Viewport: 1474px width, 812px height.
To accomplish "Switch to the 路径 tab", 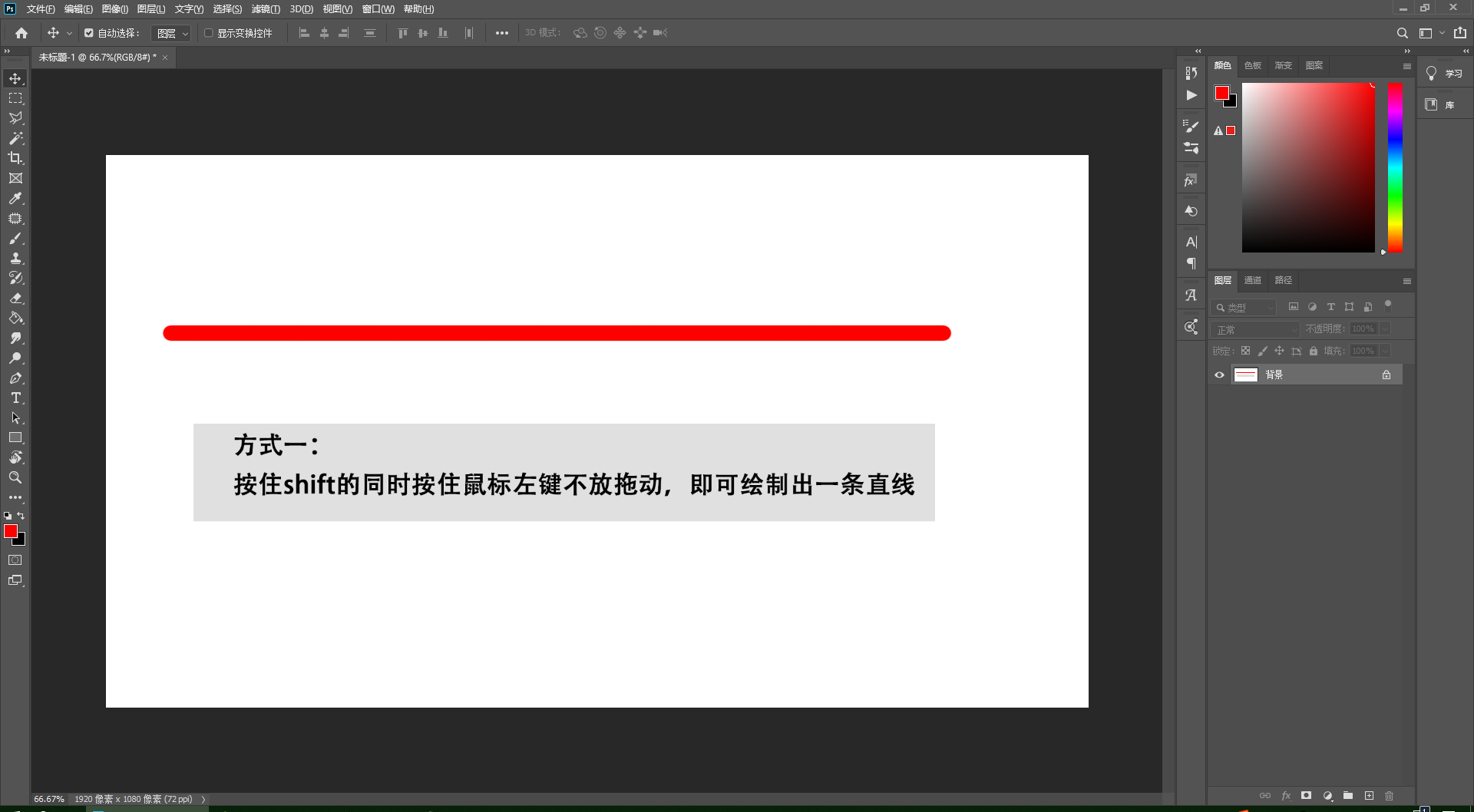I will 1284,281.
